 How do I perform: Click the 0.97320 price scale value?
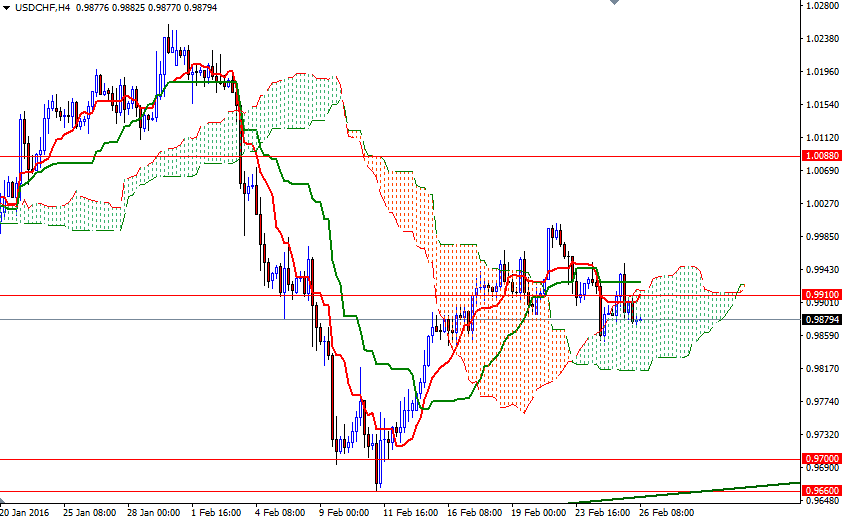pos(822,434)
